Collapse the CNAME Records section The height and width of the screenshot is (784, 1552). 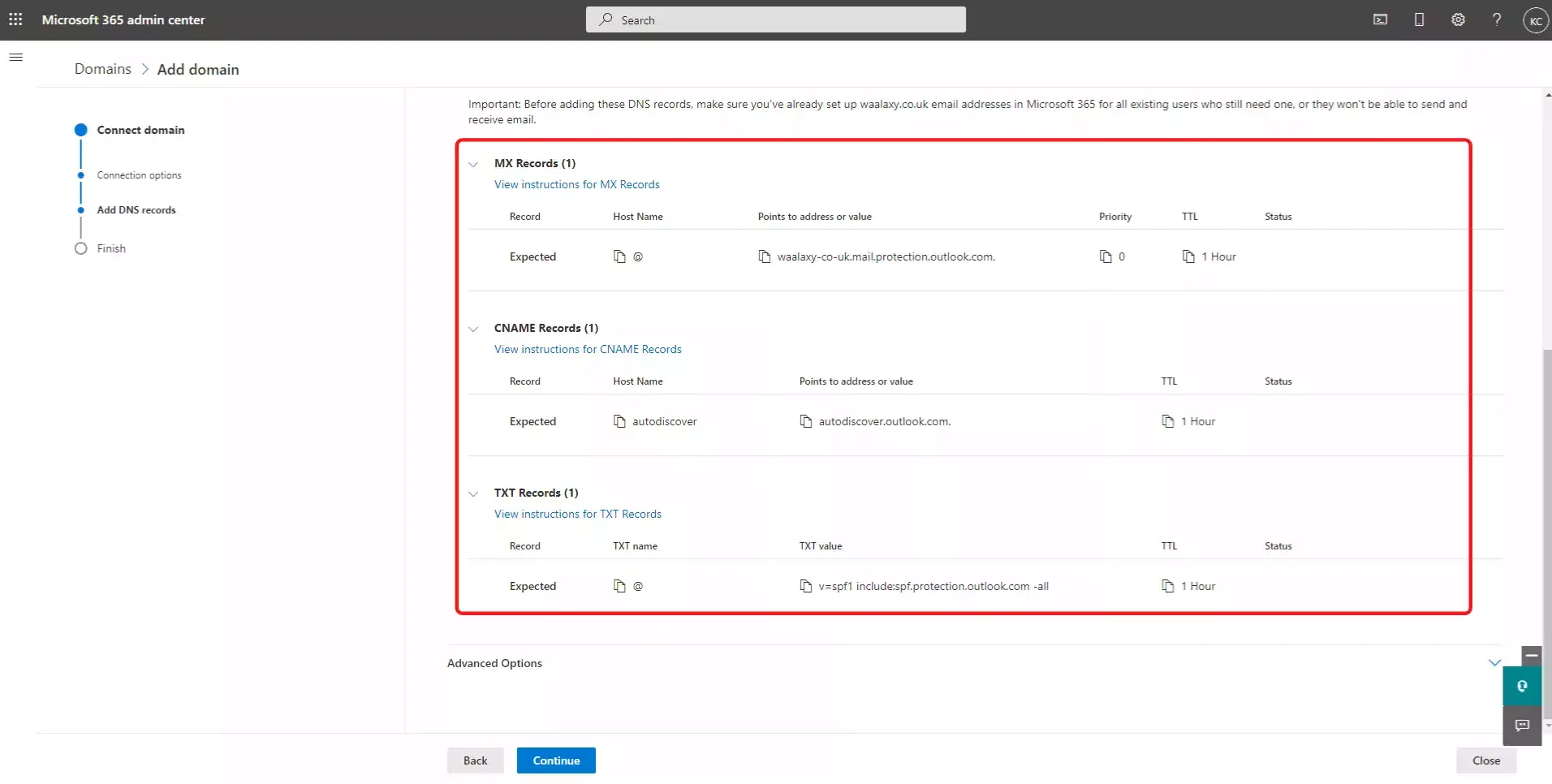point(473,329)
